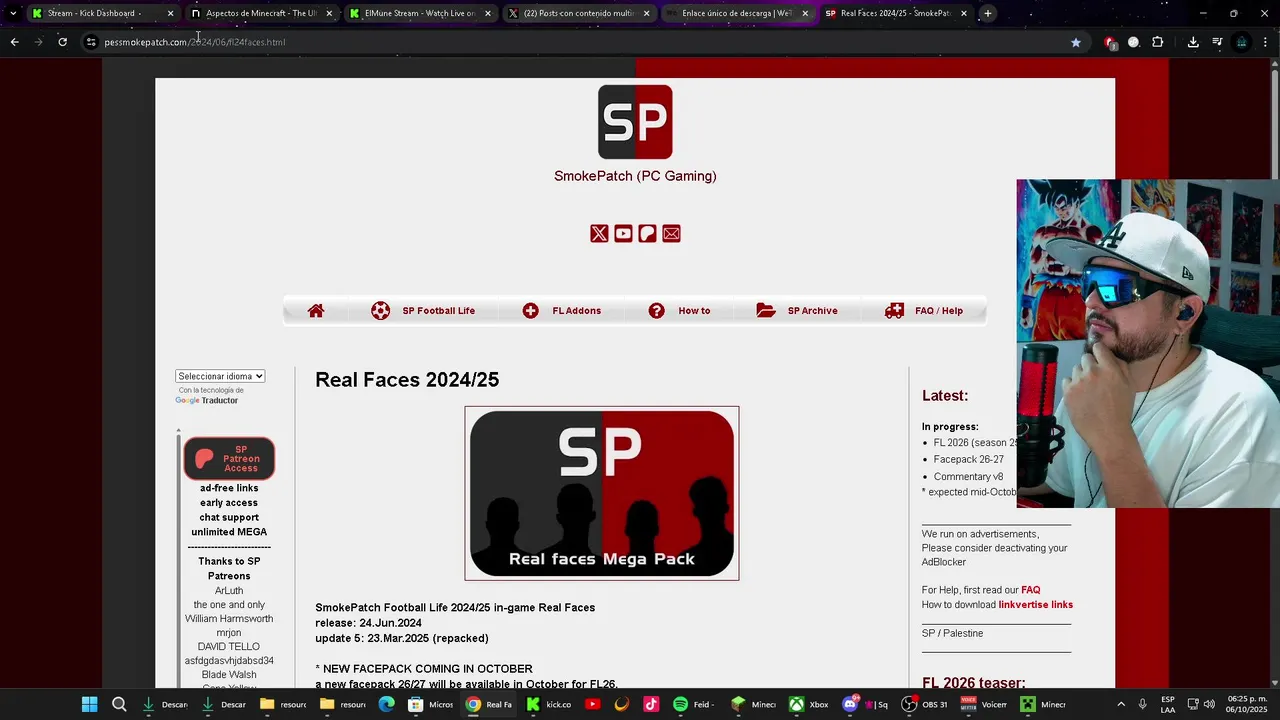1280x720 pixels.
Task: Open the Seleccionar idioma language dropdown
Action: [220, 376]
